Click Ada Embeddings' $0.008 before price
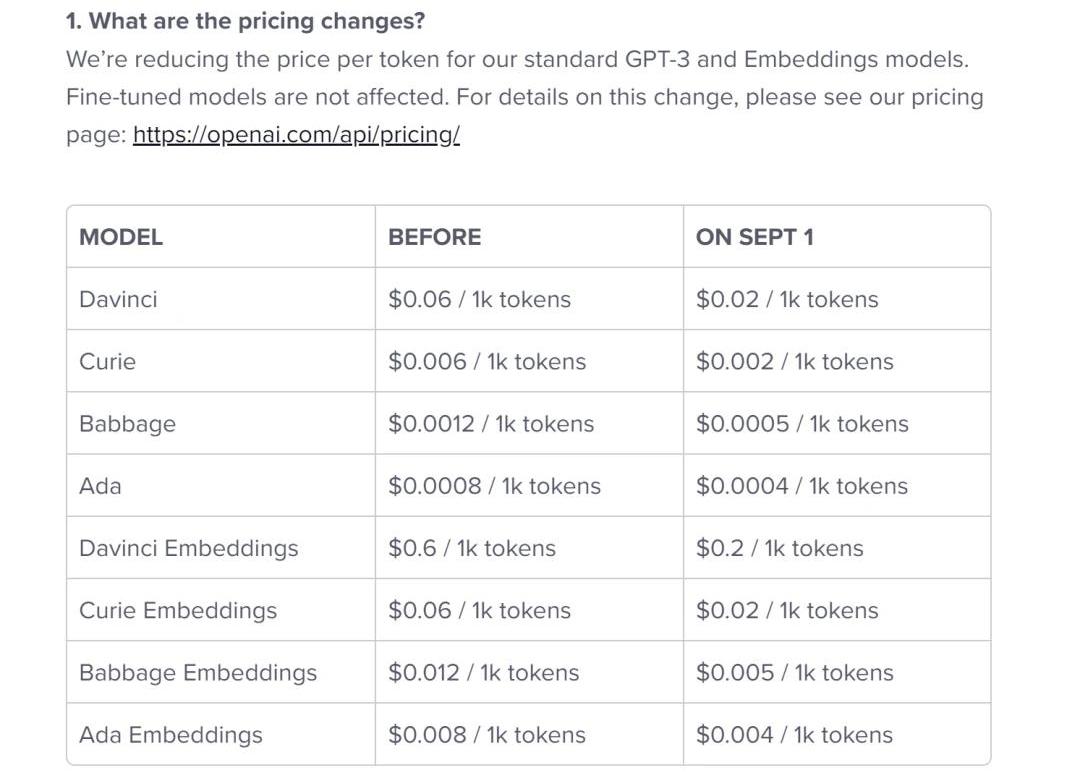Image resolution: width=1080 pixels, height=772 pixels. click(x=487, y=735)
